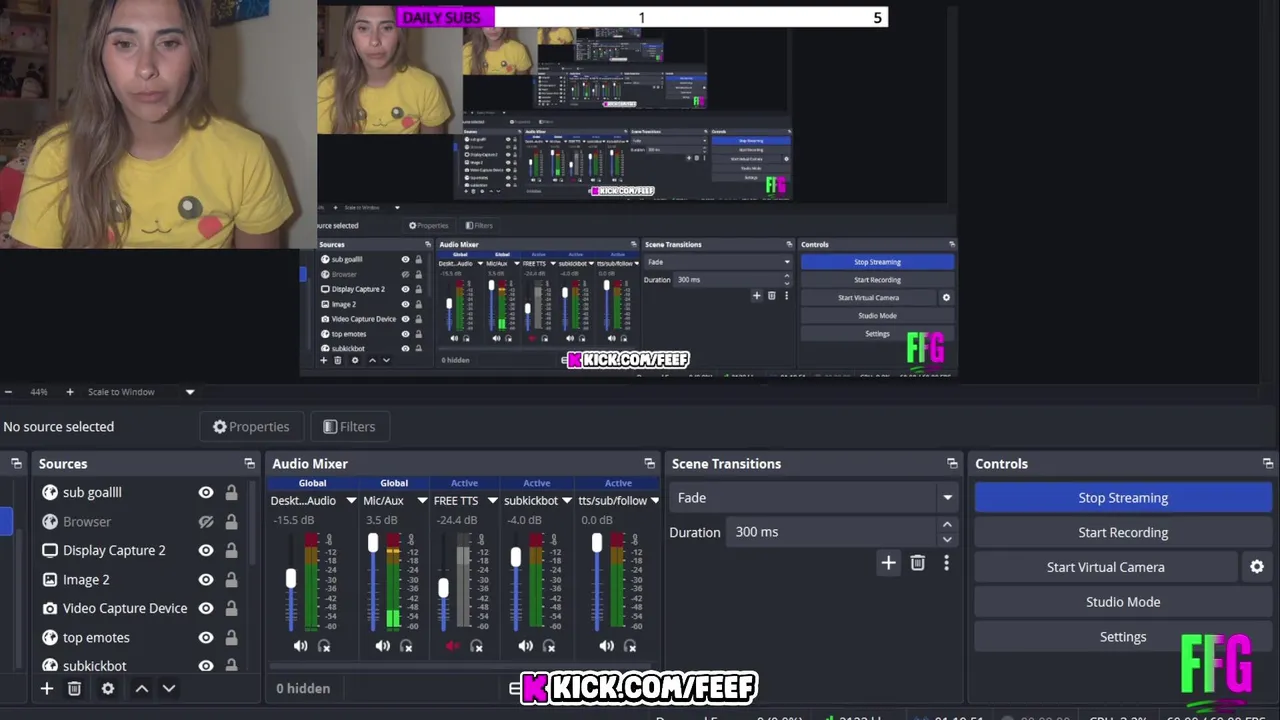The width and height of the screenshot is (1280, 720).
Task: Open the tts/sub/follow mixer dropdown arrow
Action: click(655, 501)
